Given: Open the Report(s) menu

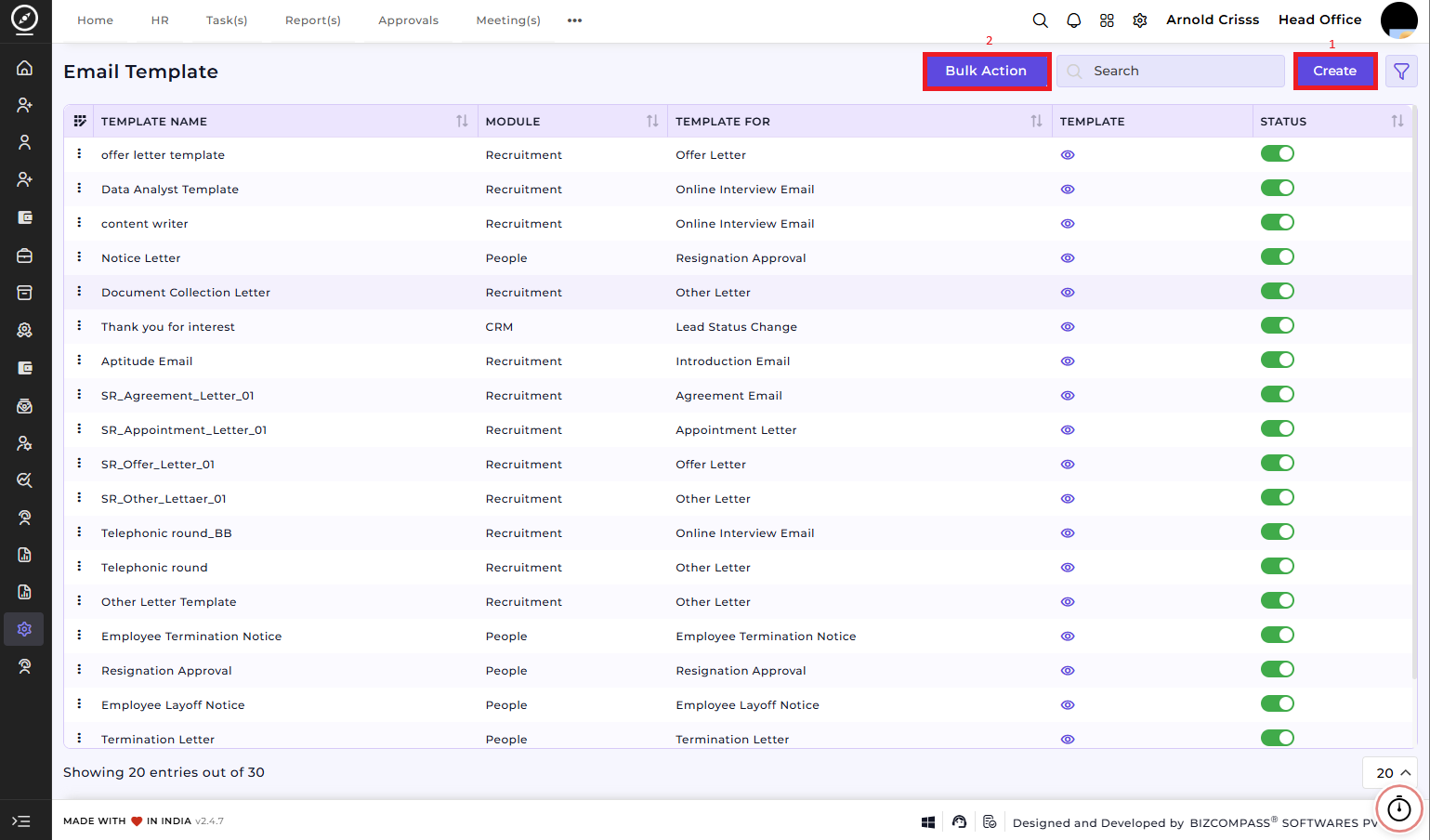Looking at the screenshot, I should pos(313,20).
